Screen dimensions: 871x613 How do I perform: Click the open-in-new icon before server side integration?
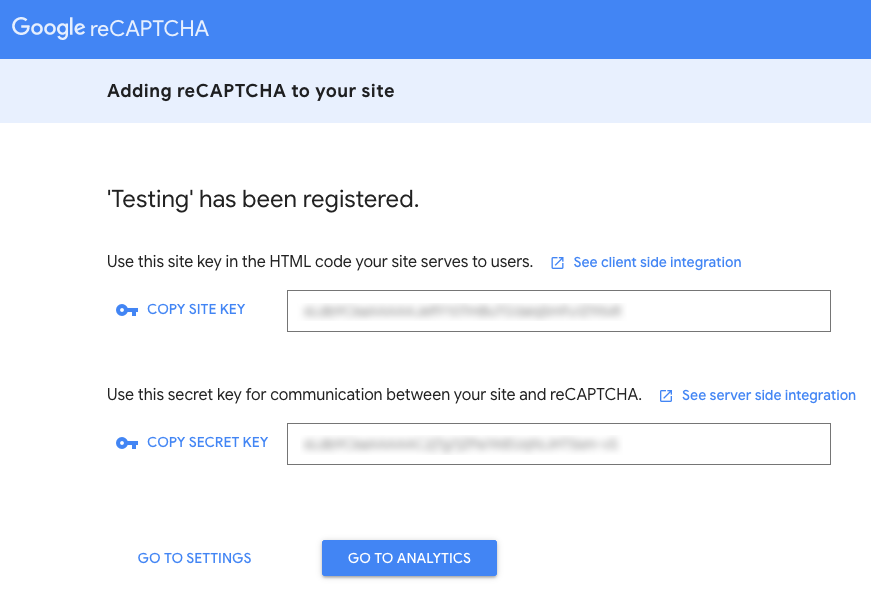(x=666, y=396)
